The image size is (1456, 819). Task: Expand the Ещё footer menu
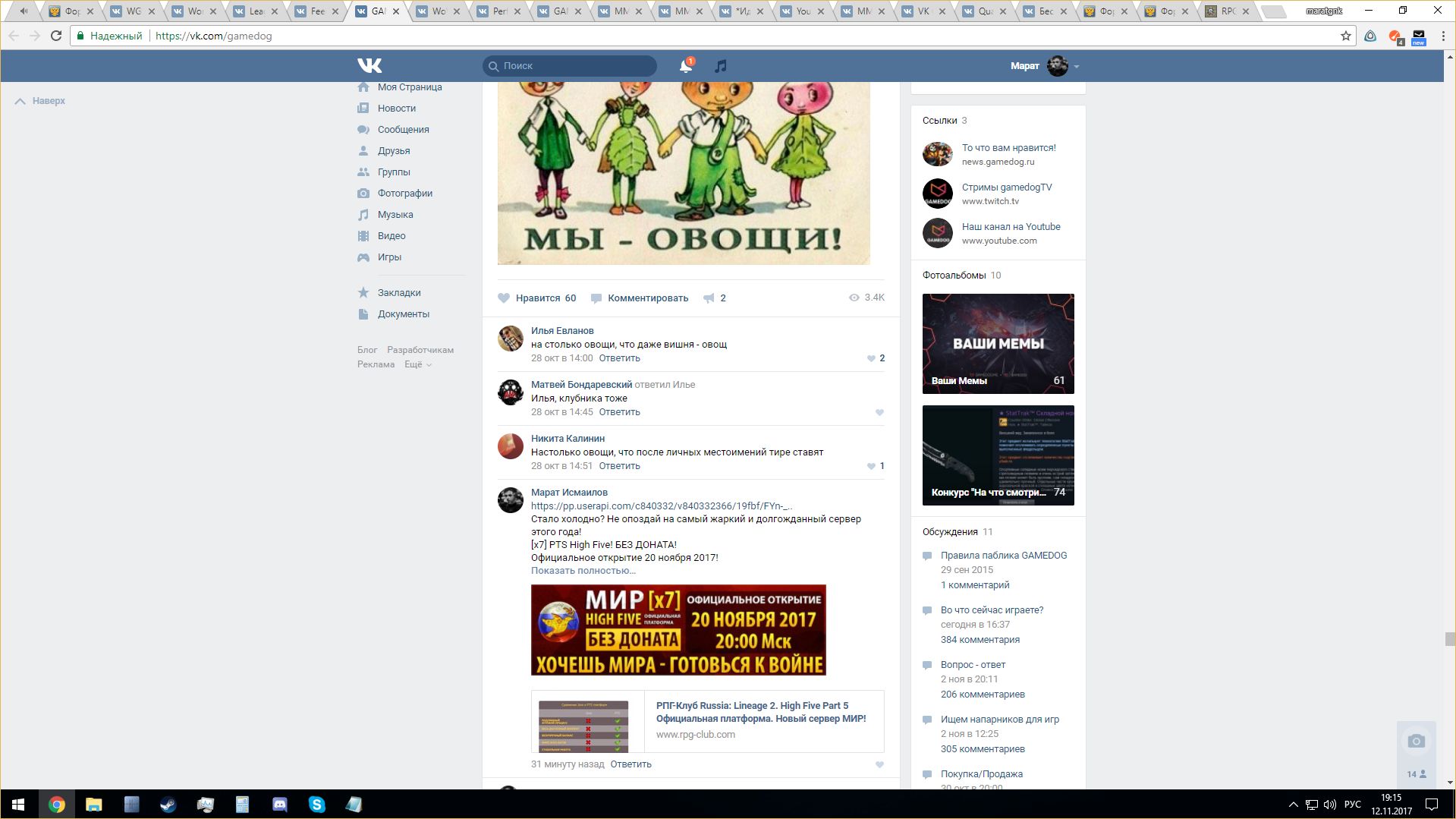click(417, 364)
